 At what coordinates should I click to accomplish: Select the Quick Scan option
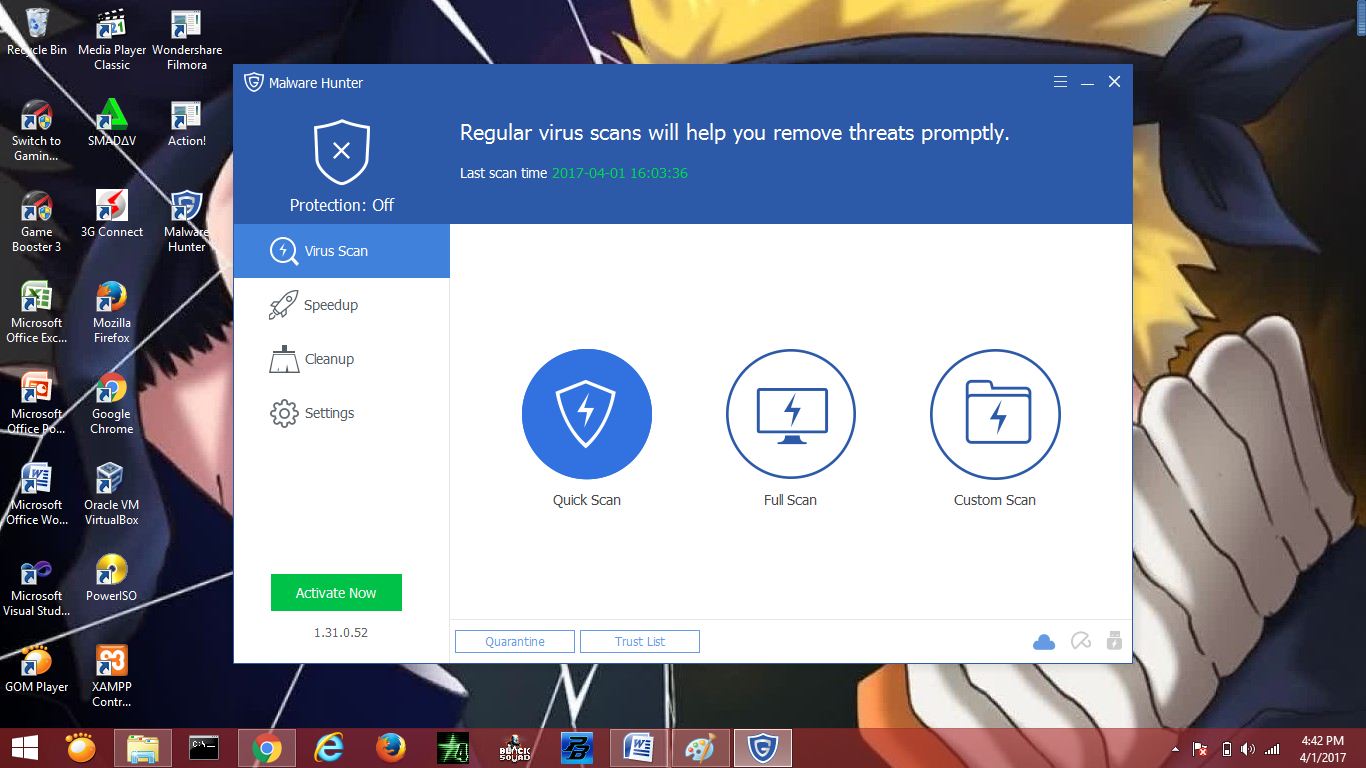click(x=586, y=413)
